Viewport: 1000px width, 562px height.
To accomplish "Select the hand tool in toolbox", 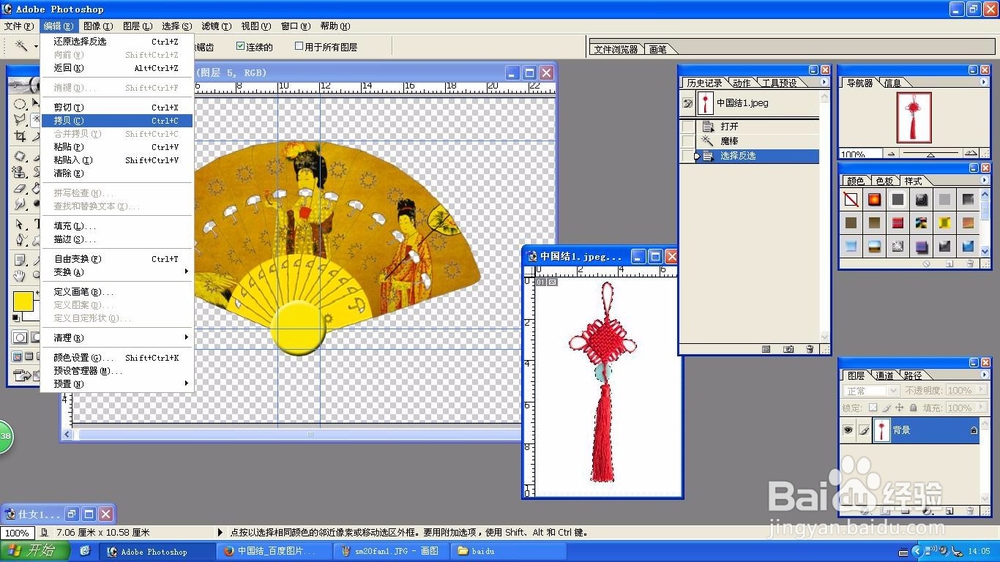I will click(20, 276).
